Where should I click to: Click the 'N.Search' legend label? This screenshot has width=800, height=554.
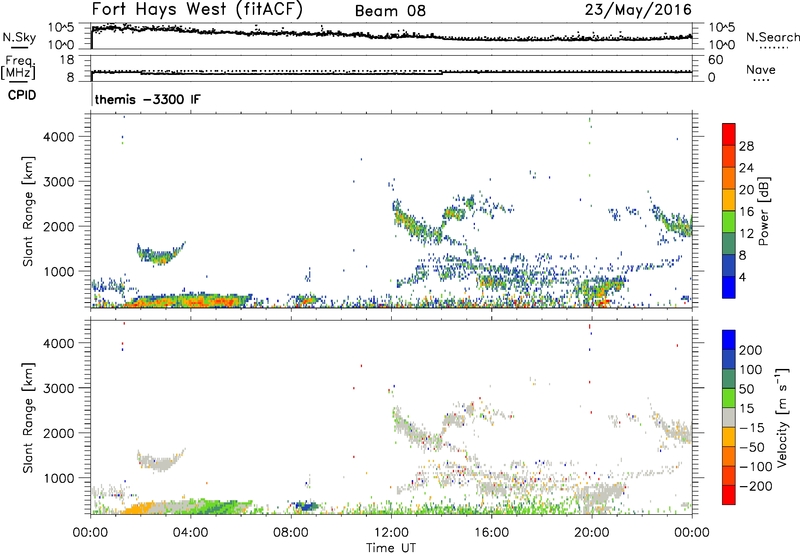772,37
